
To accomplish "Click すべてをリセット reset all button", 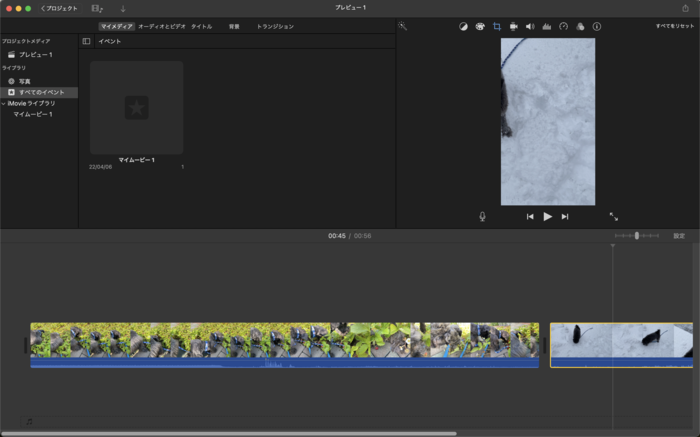I will [675, 26].
